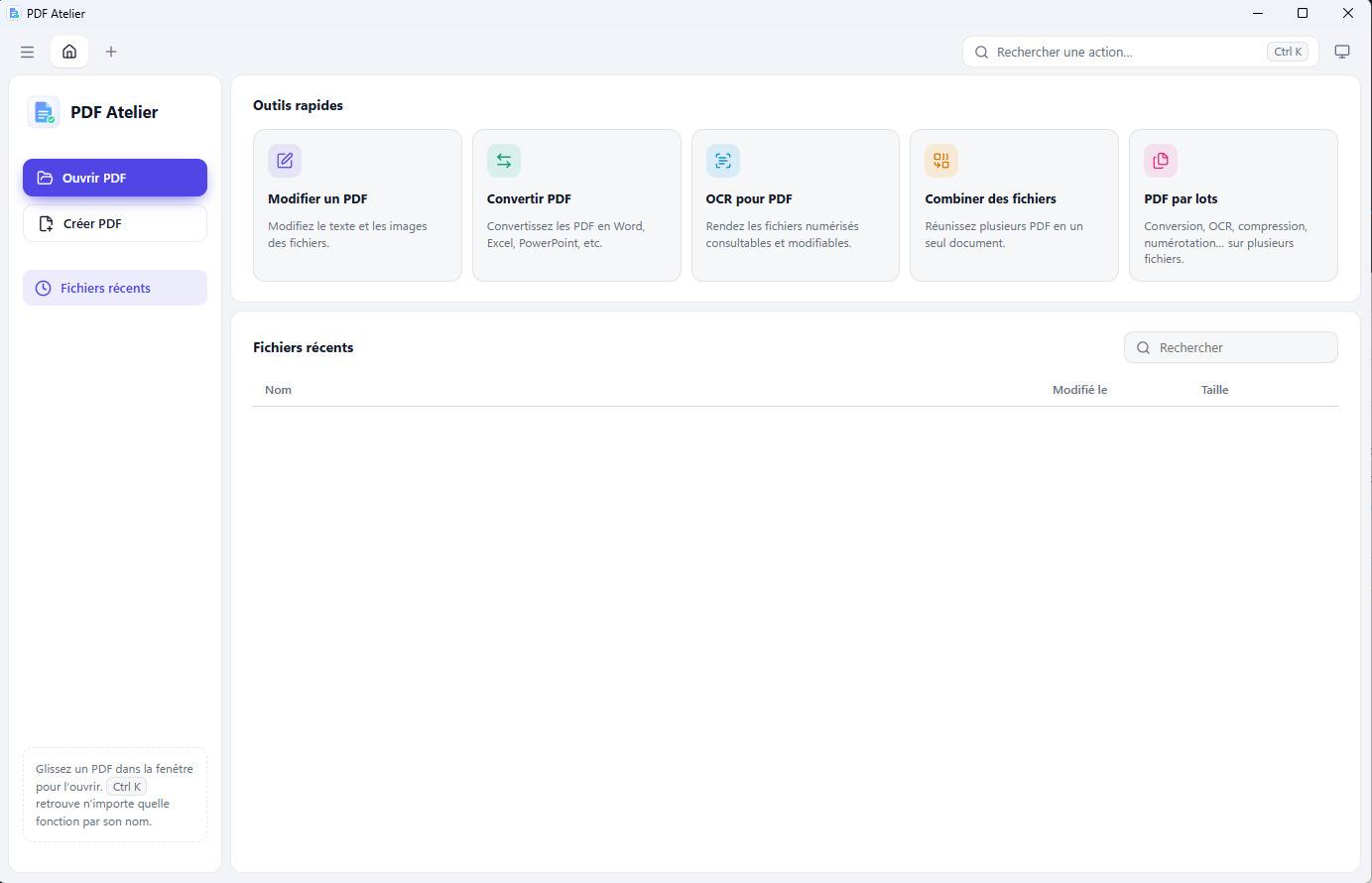The image size is (1372, 883).
Task: Maximize the PDF Atelier window
Action: [x=1303, y=13]
